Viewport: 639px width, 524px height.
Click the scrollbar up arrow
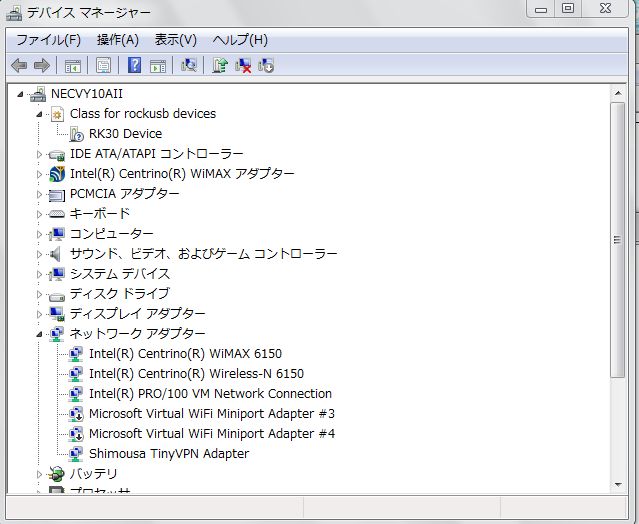tap(618, 93)
